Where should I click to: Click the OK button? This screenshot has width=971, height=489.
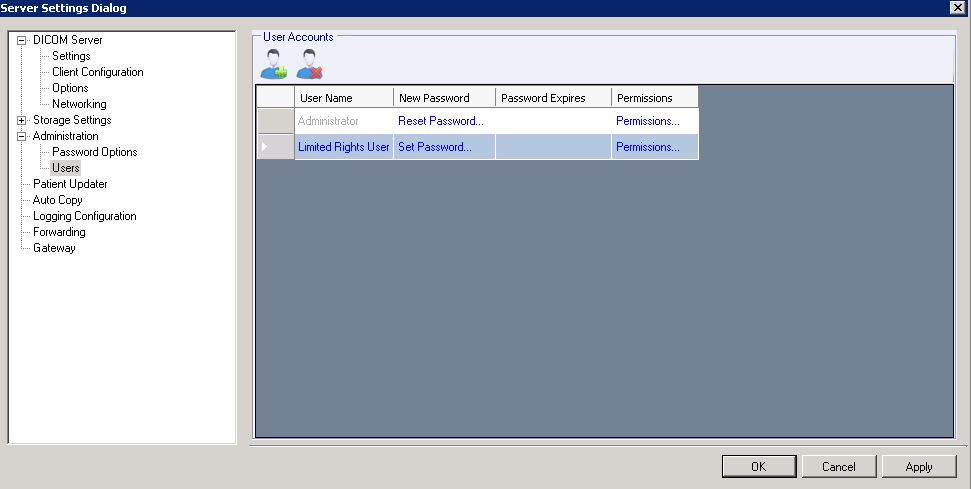coord(759,467)
